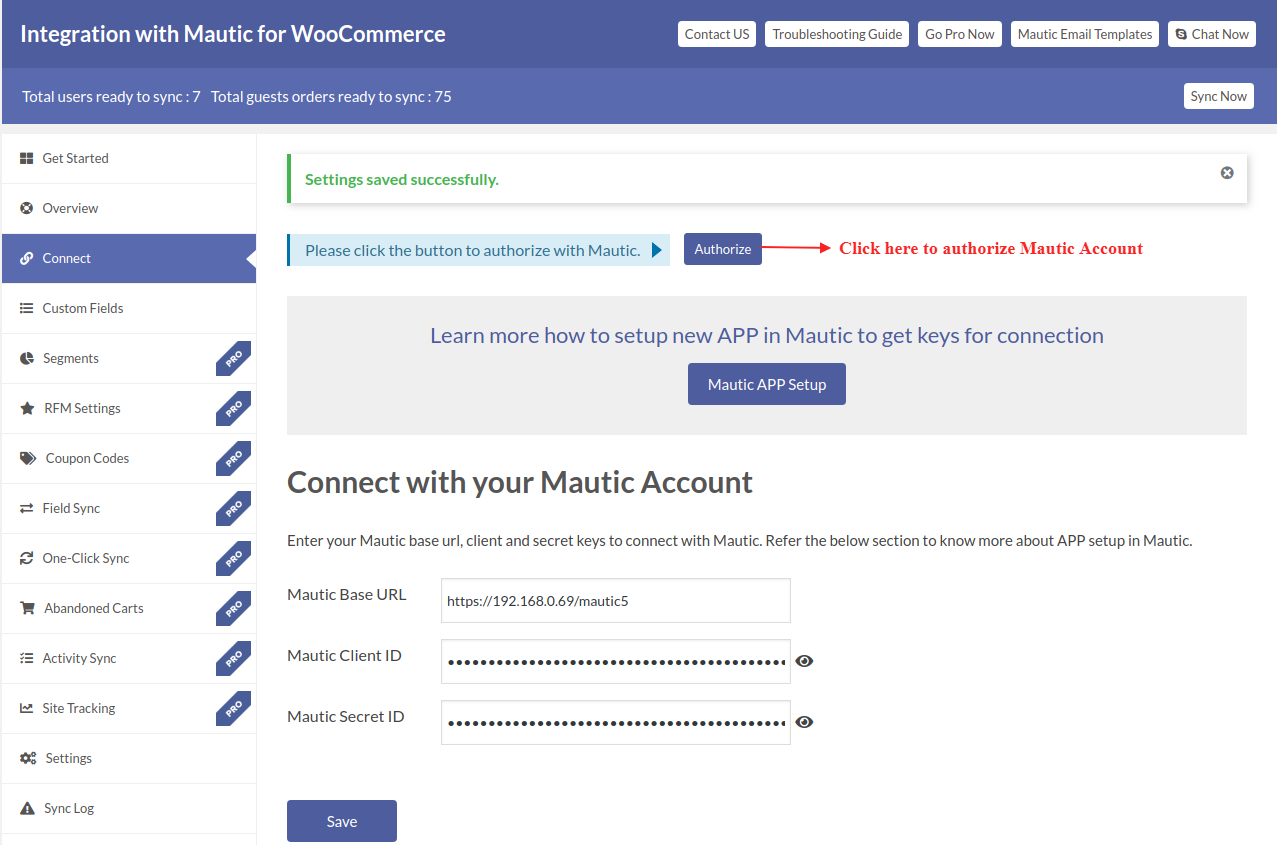Save the Mautic connection settings
Image resolution: width=1277 pixels, height=845 pixels.
(x=342, y=821)
